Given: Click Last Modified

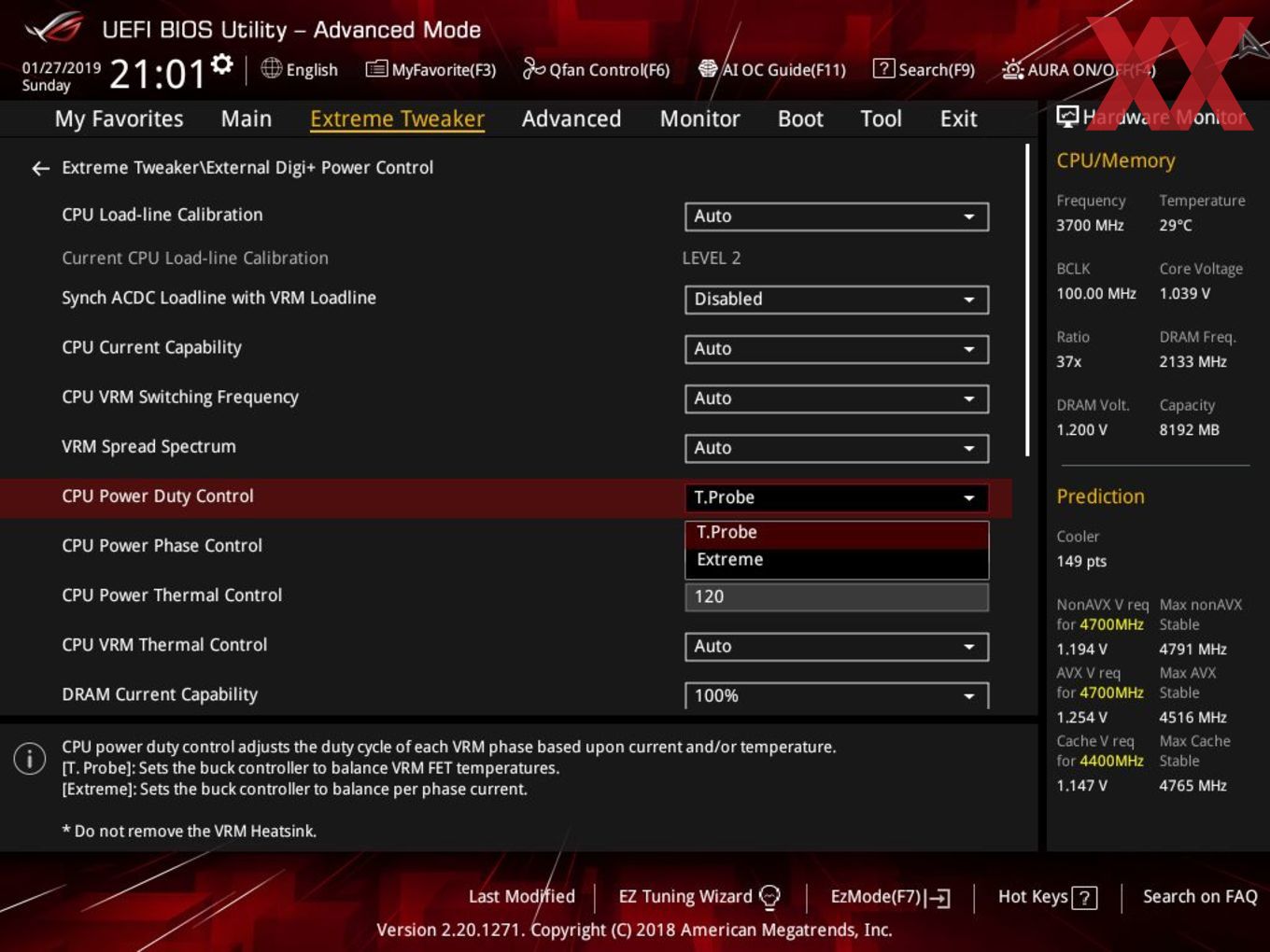Looking at the screenshot, I should pos(522,896).
